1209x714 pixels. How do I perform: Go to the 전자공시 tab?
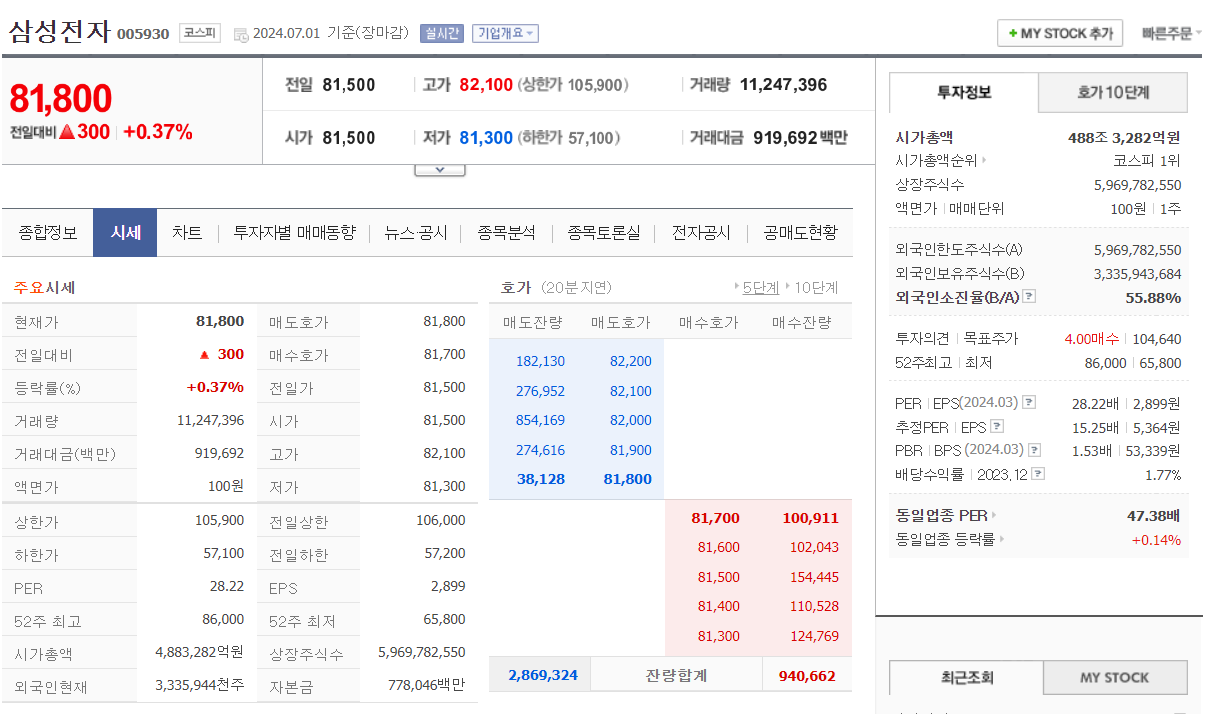[701, 233]
